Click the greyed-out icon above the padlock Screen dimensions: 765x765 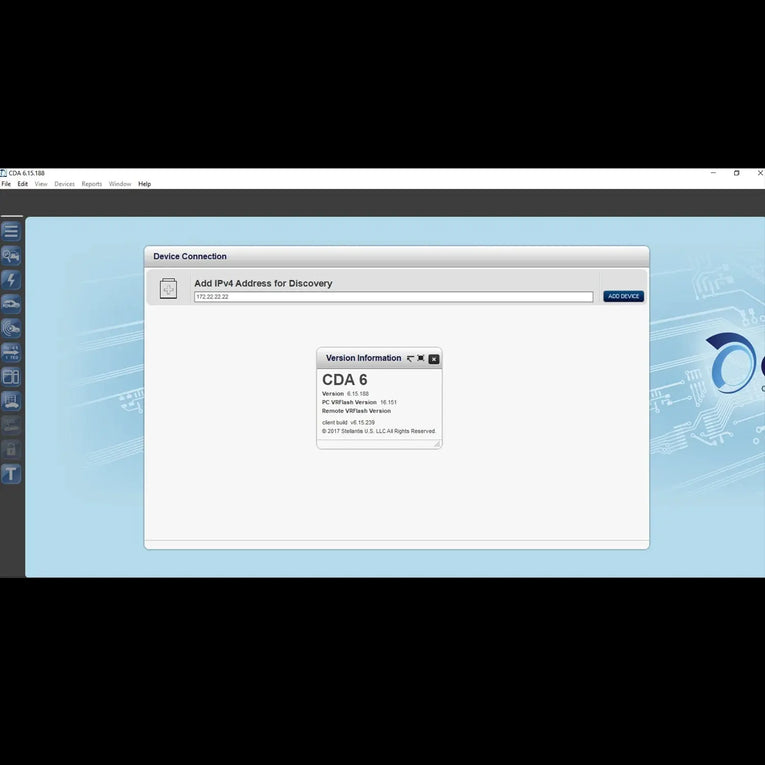pyautogui.click(x=11, y=425)
